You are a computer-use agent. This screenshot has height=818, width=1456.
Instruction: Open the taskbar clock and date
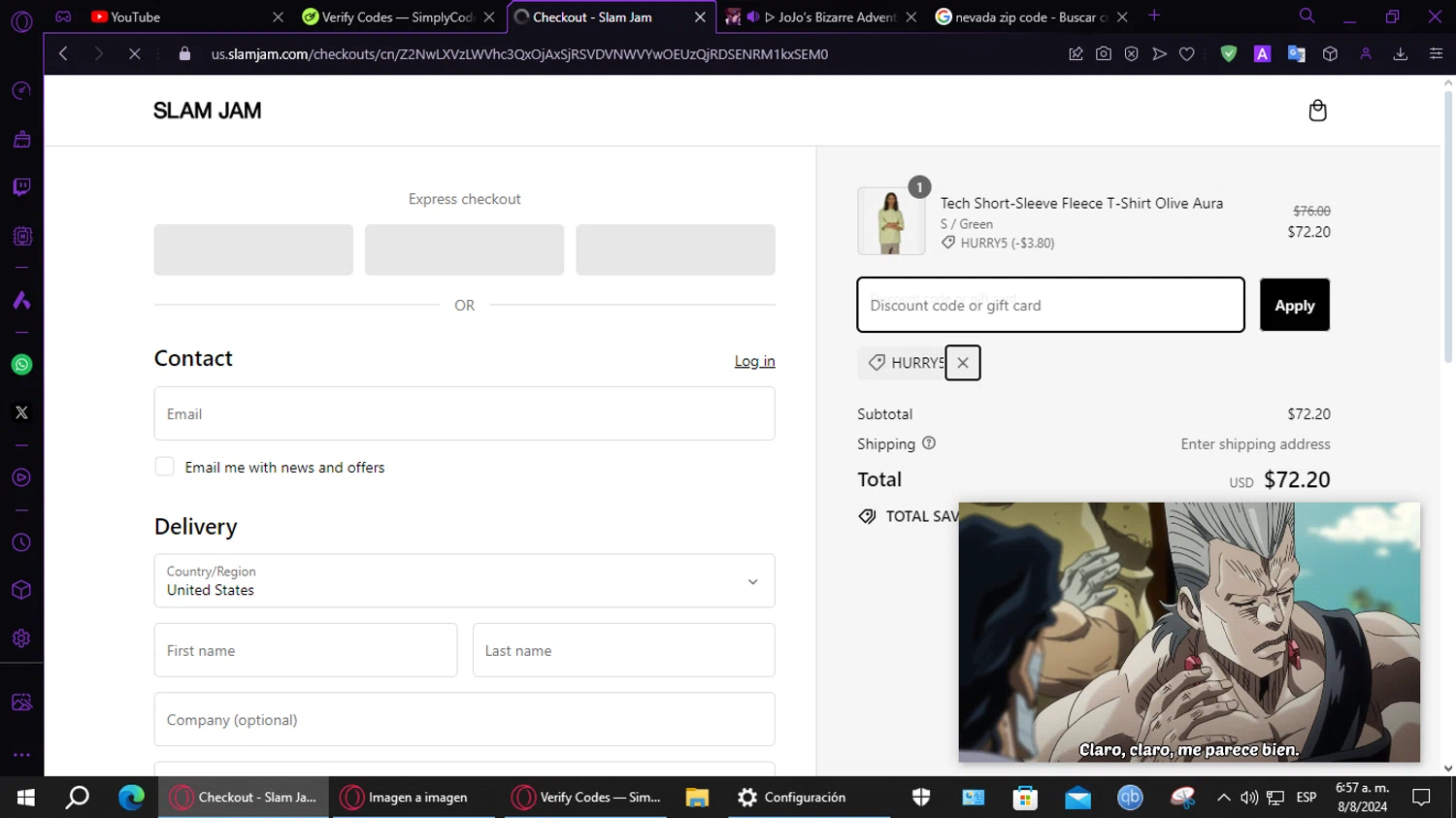click(1362, 798)
